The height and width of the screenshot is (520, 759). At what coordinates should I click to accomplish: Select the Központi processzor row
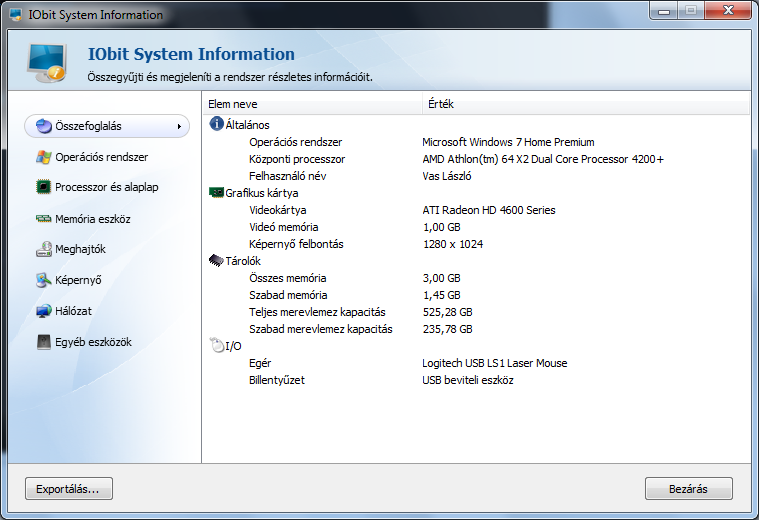[x=476, y=159]
